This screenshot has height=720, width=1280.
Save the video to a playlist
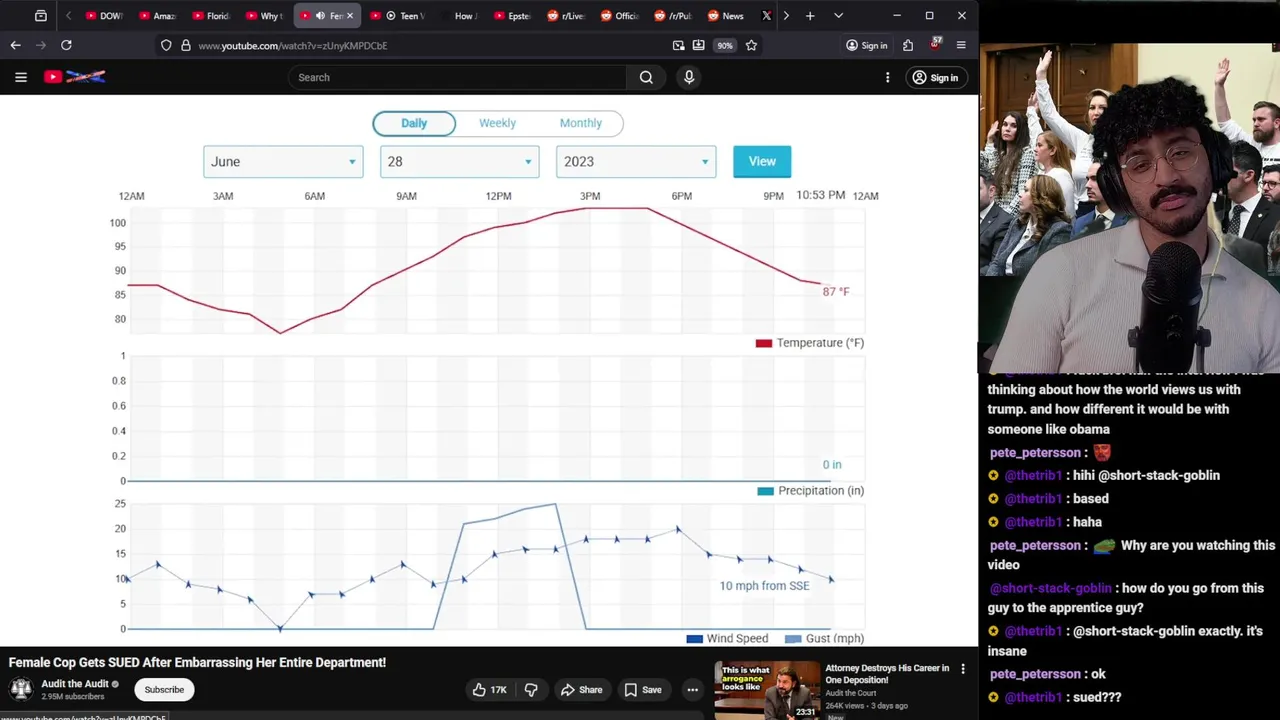[643, 689]
